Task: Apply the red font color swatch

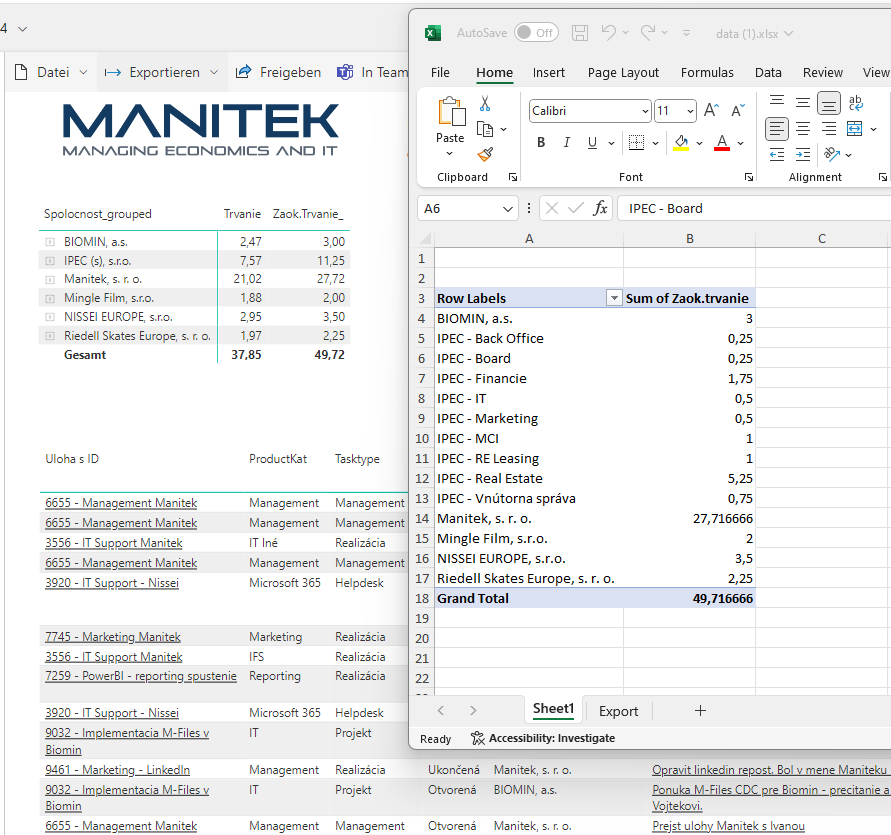Action: click(722, 143)
